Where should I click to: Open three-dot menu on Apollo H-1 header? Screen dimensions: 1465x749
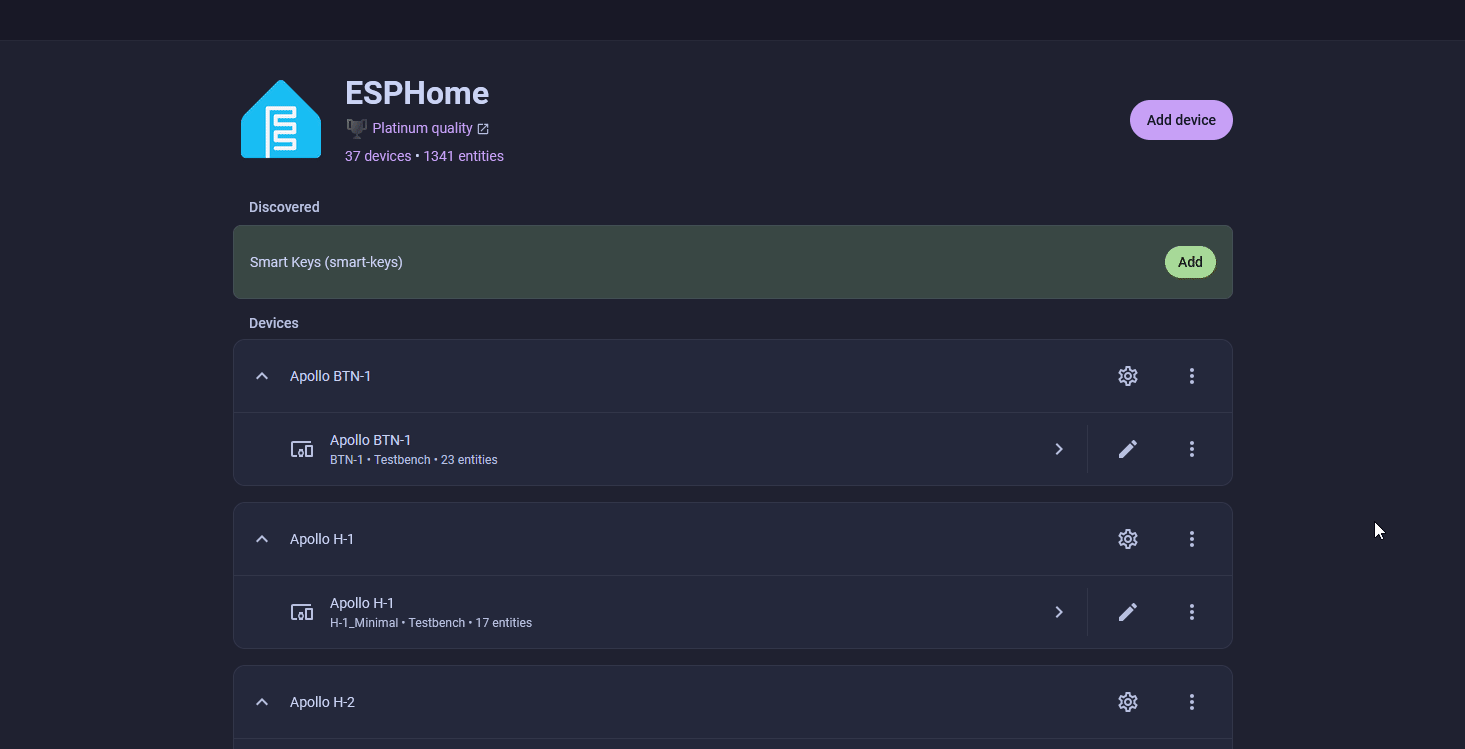(x=1191, y=539)
